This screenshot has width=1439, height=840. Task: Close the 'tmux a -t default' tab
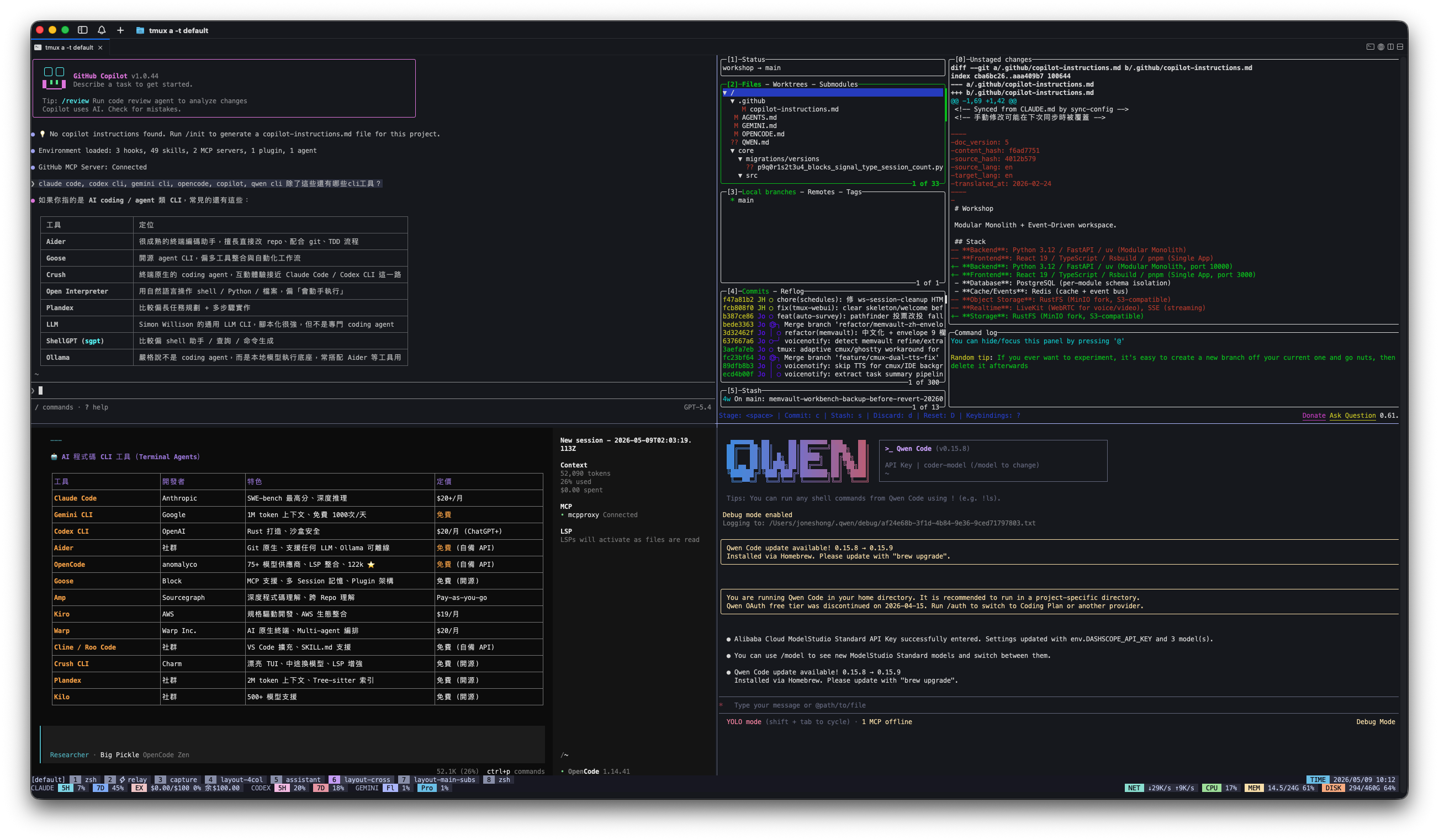coord(100,47)
